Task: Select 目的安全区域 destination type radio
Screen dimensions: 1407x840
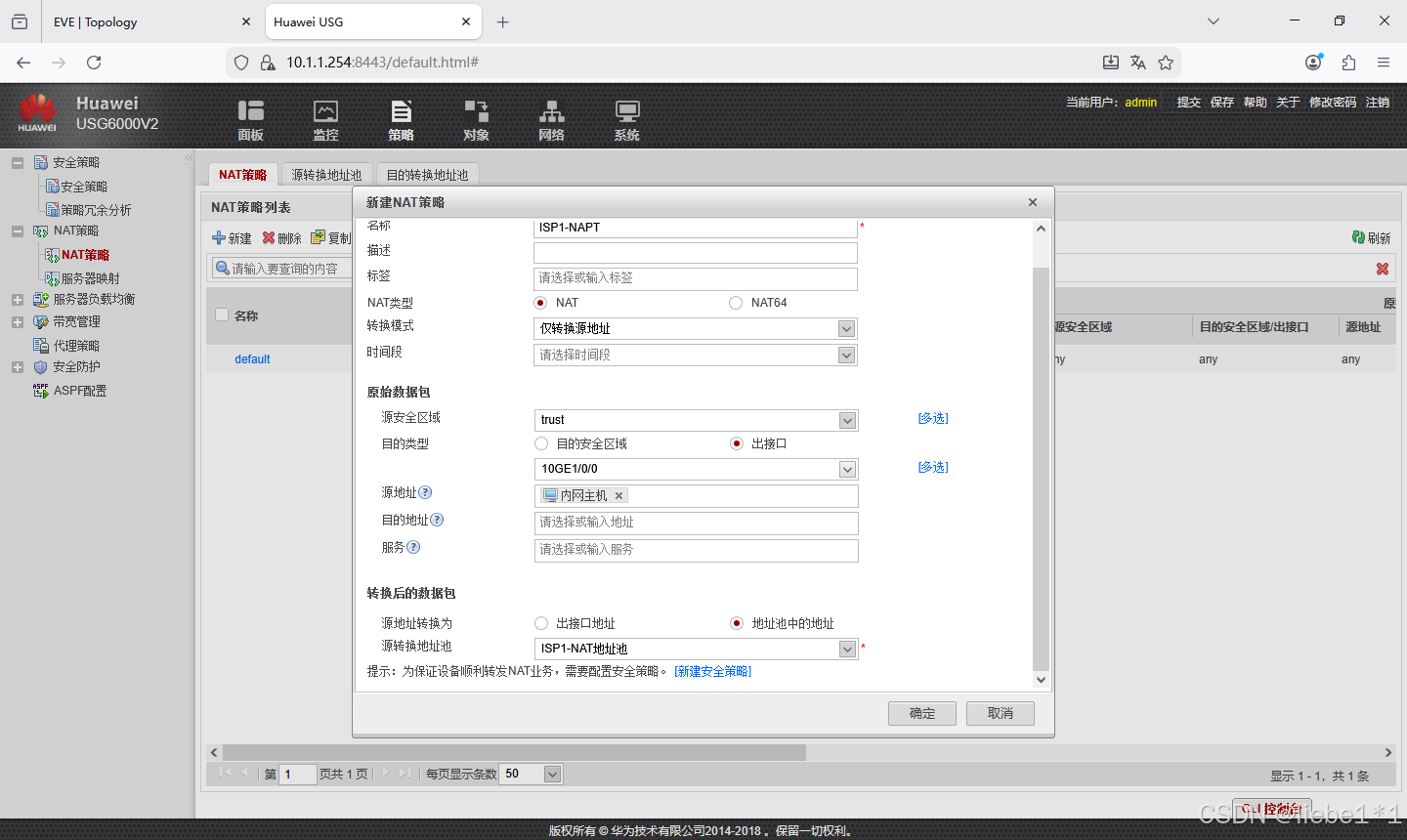Action: pyautogui.click(x=541, y=443)
